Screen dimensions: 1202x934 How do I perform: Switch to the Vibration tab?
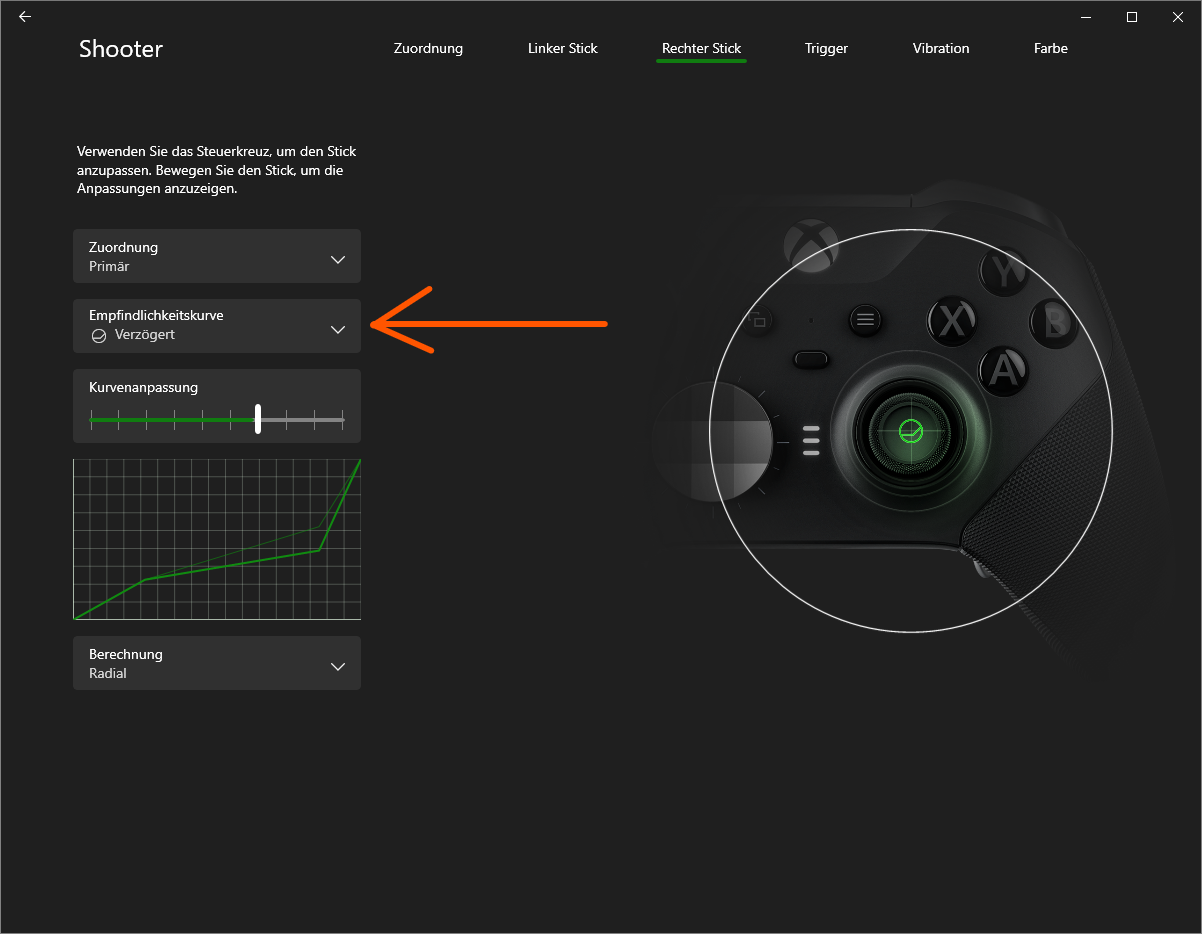(941, 48)
